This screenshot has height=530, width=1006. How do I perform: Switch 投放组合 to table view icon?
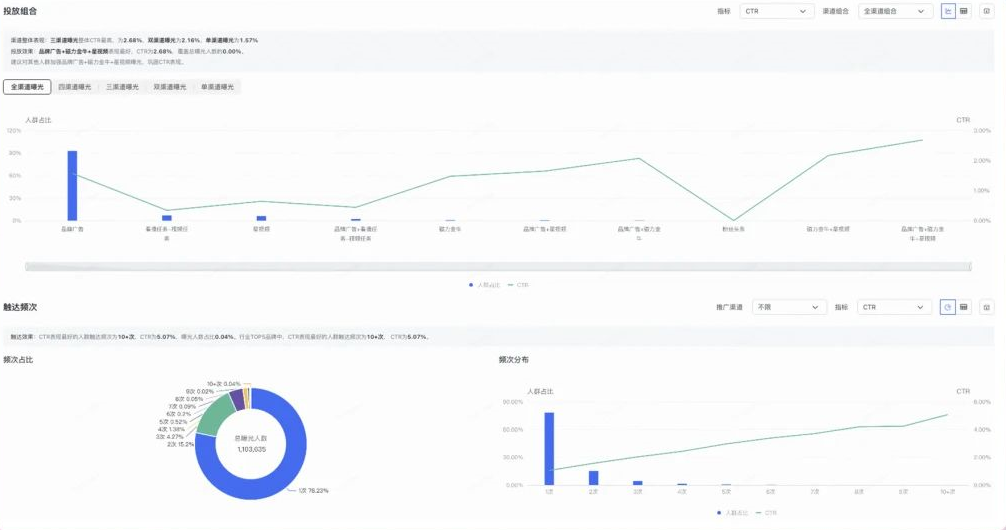pyautogui.click(x=964, y=11)
